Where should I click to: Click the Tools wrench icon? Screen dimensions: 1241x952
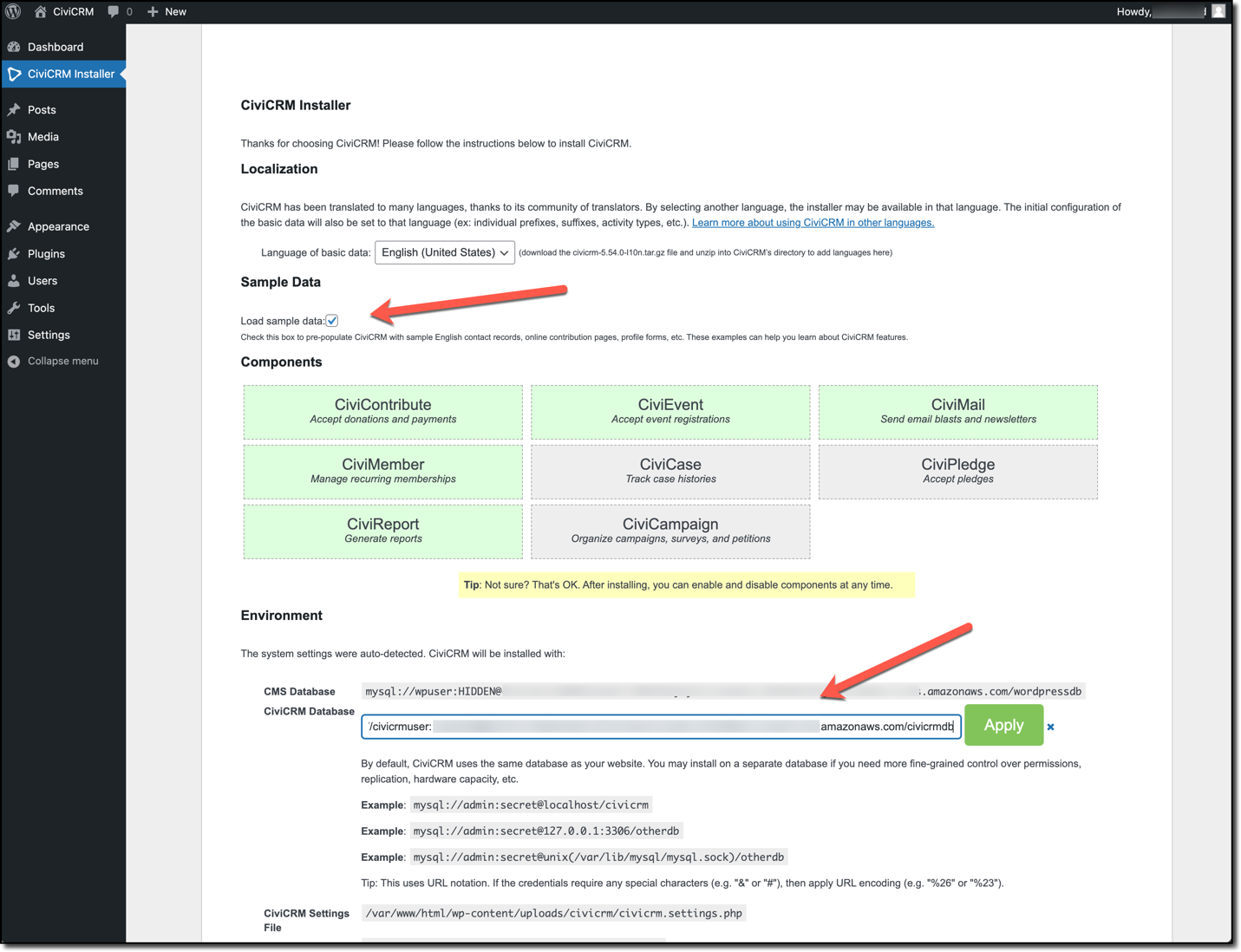[14, 308]
